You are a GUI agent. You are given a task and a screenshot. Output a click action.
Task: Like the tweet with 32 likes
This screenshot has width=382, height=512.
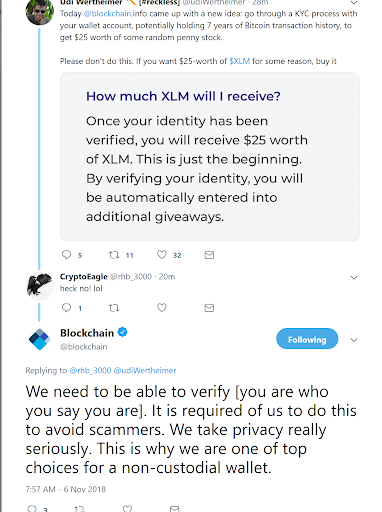click(x=162, y=255)
